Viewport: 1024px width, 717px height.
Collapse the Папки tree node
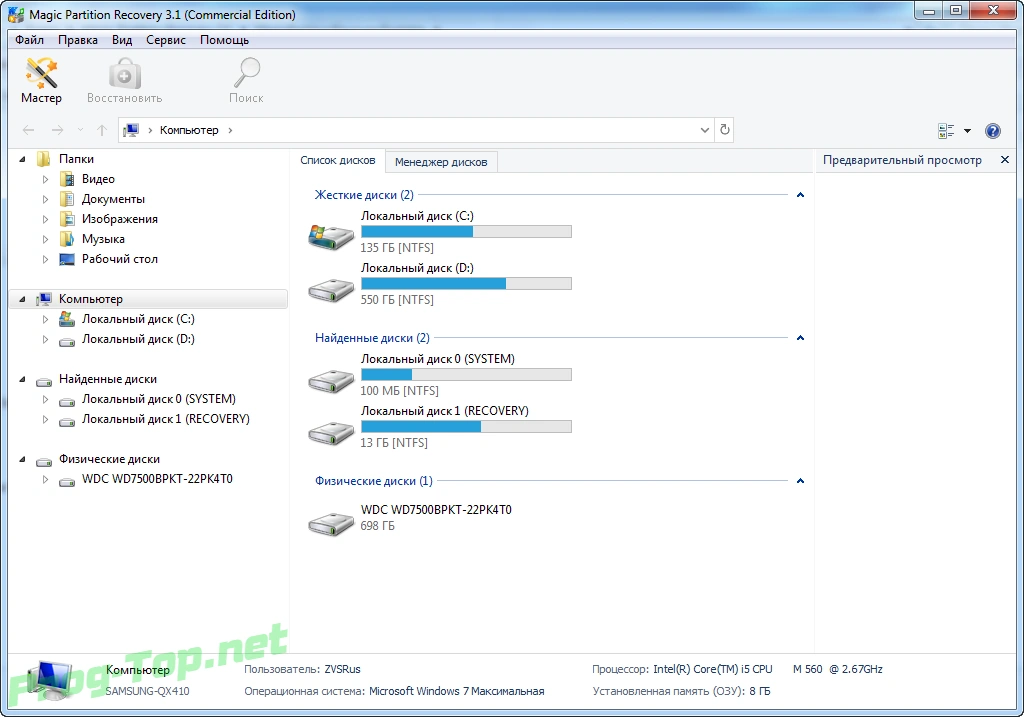tap(22, 159)
